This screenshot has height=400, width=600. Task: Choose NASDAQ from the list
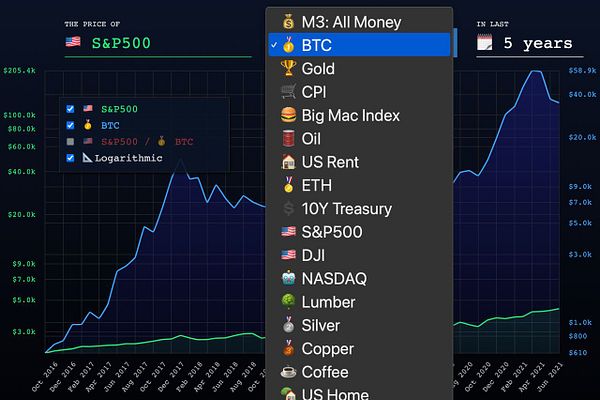[x=359, y=279]
